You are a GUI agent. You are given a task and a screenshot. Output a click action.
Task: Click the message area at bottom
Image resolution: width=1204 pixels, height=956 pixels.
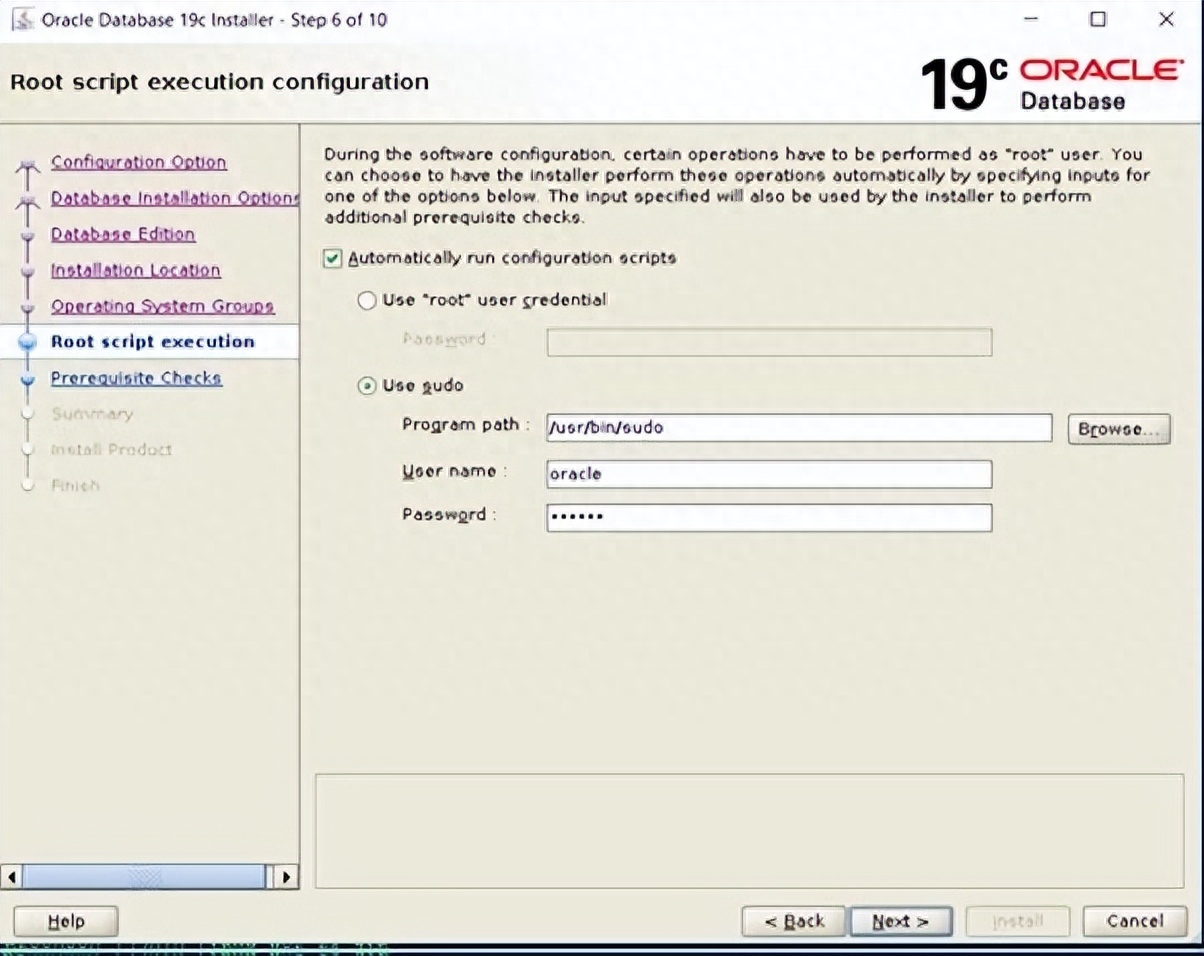(749, 830)
